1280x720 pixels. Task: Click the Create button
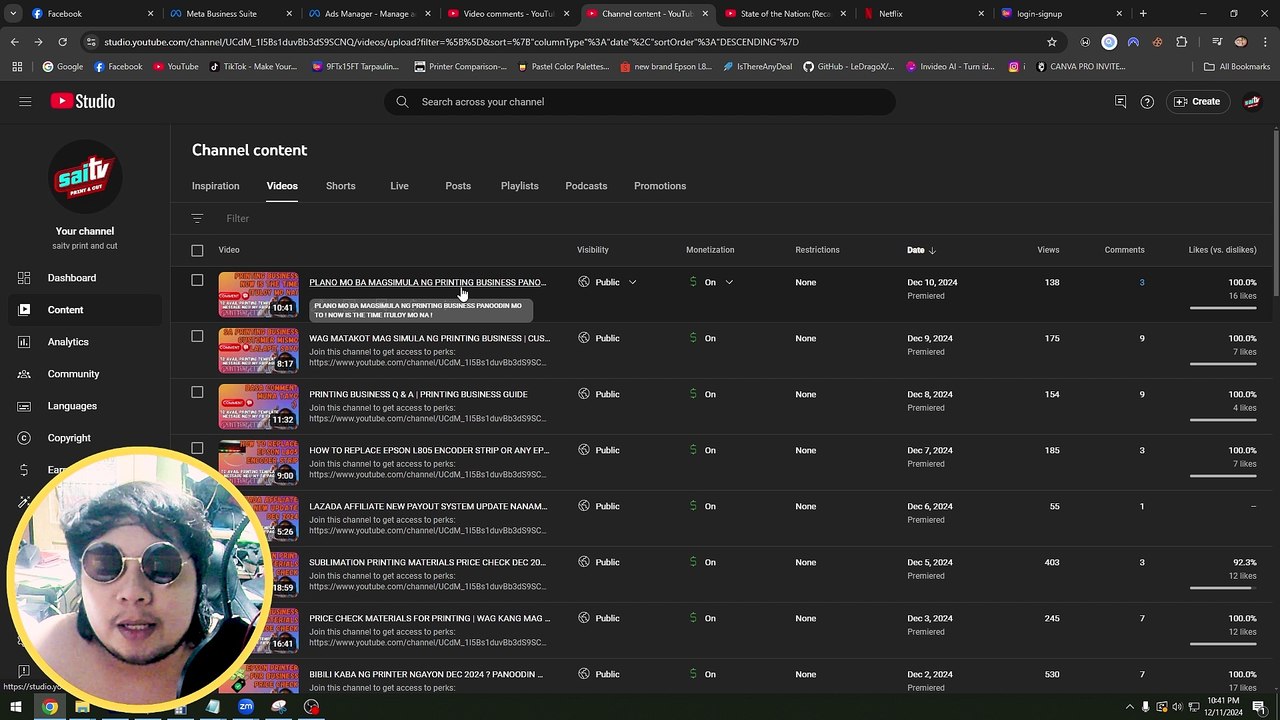click(1197, 101)
